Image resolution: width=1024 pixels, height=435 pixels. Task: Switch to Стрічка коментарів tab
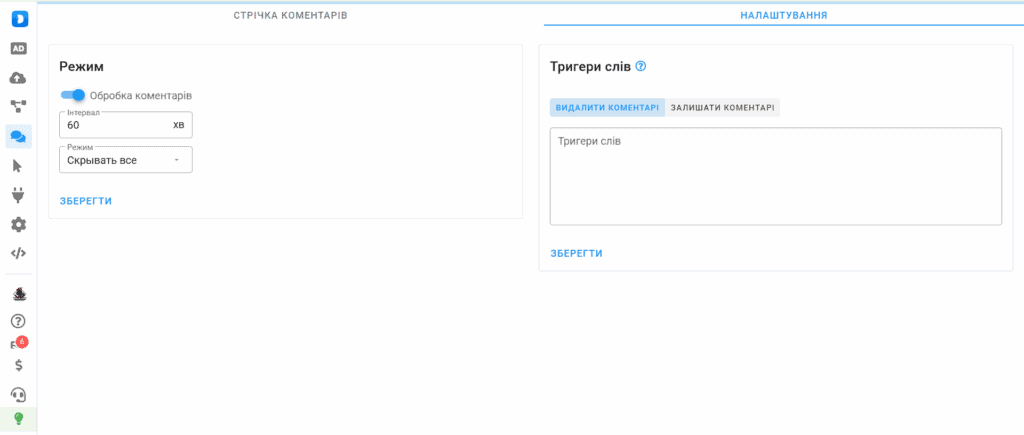pyautogui.click(x=290, y=15)
